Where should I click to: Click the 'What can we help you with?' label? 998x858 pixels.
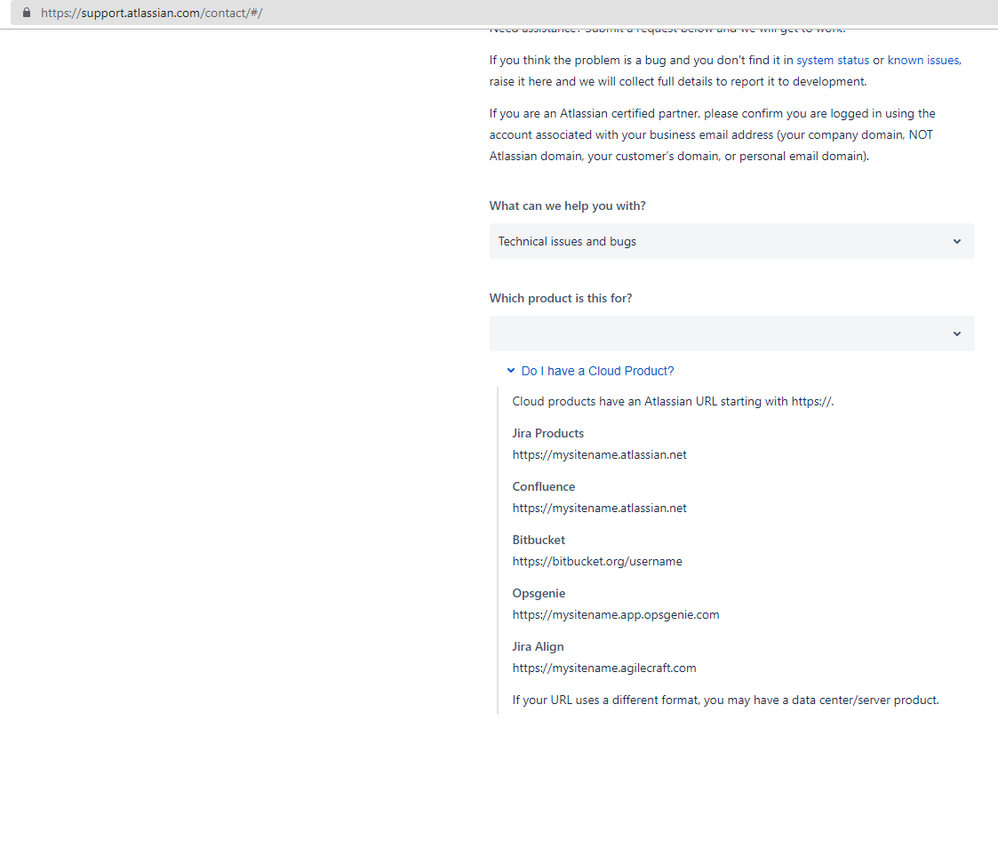point(567,206)
